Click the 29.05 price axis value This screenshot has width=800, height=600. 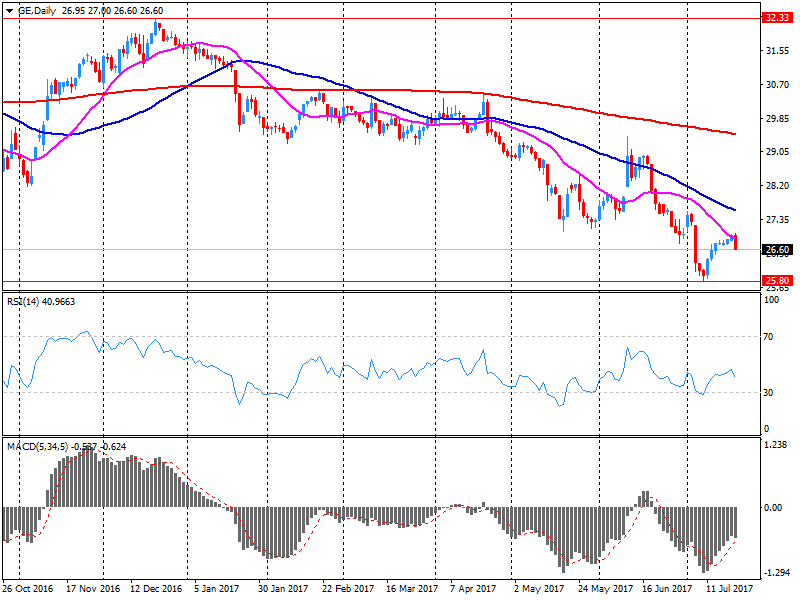777,152
